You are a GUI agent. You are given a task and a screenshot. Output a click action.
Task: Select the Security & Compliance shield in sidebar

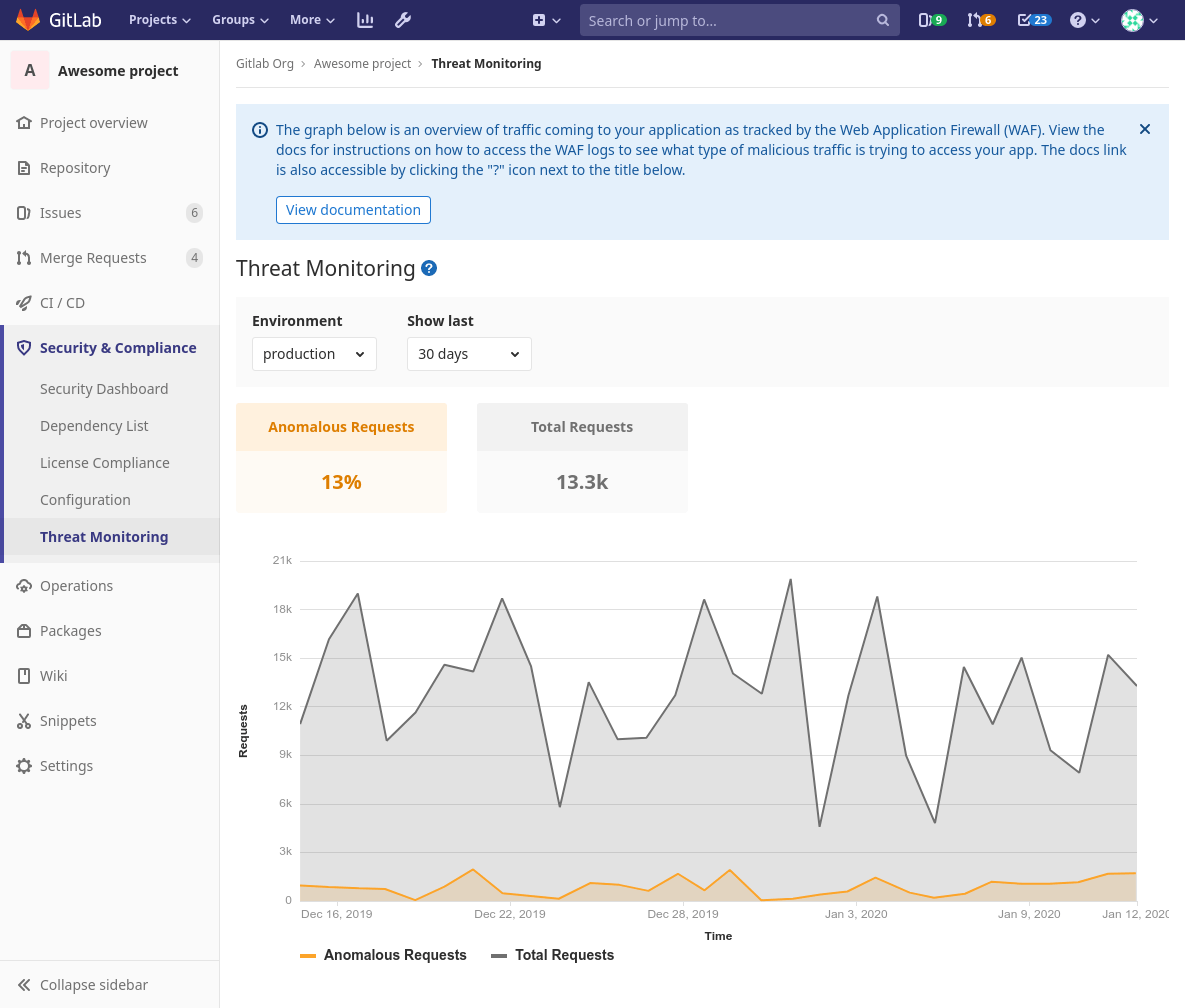click(23, 347)
